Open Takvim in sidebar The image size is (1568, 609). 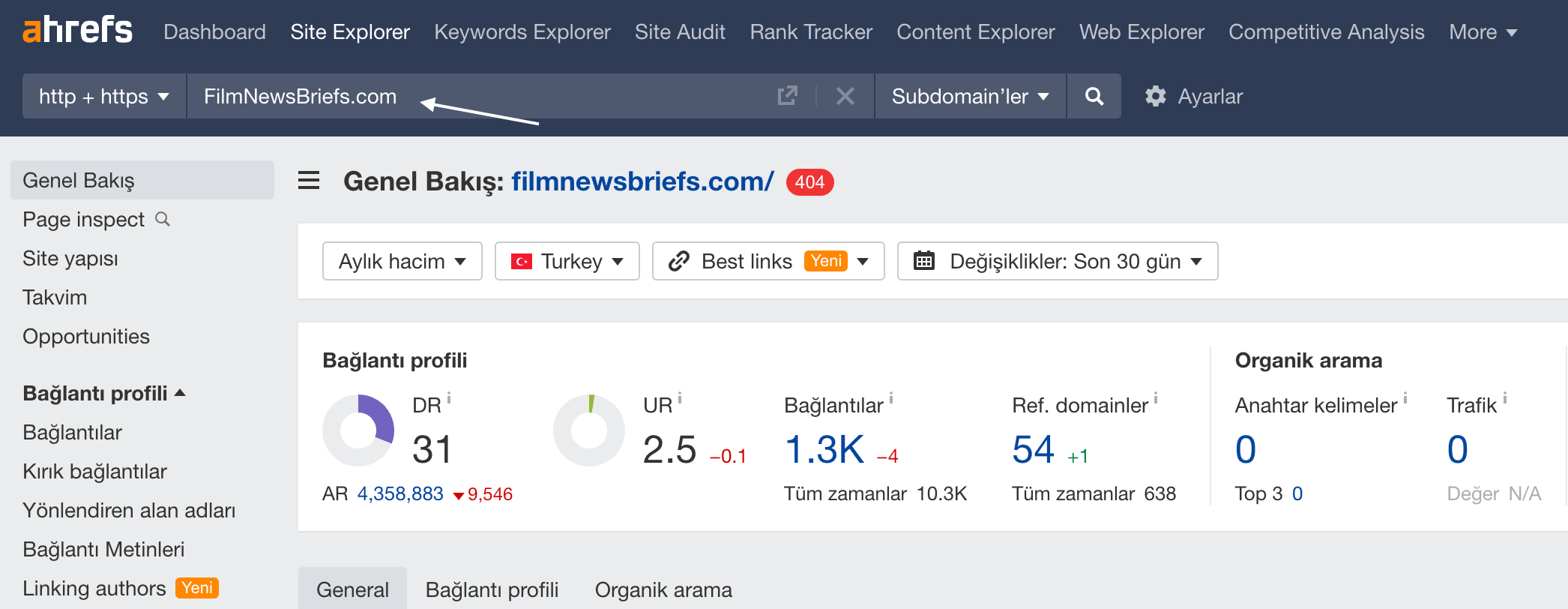pyautogui.click(x=55, y=297)
